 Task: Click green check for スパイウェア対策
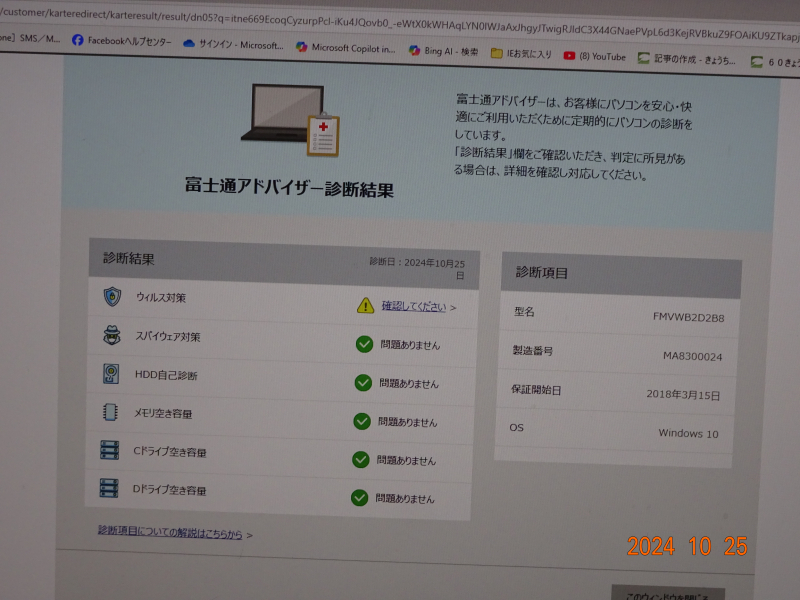point(364,344)
